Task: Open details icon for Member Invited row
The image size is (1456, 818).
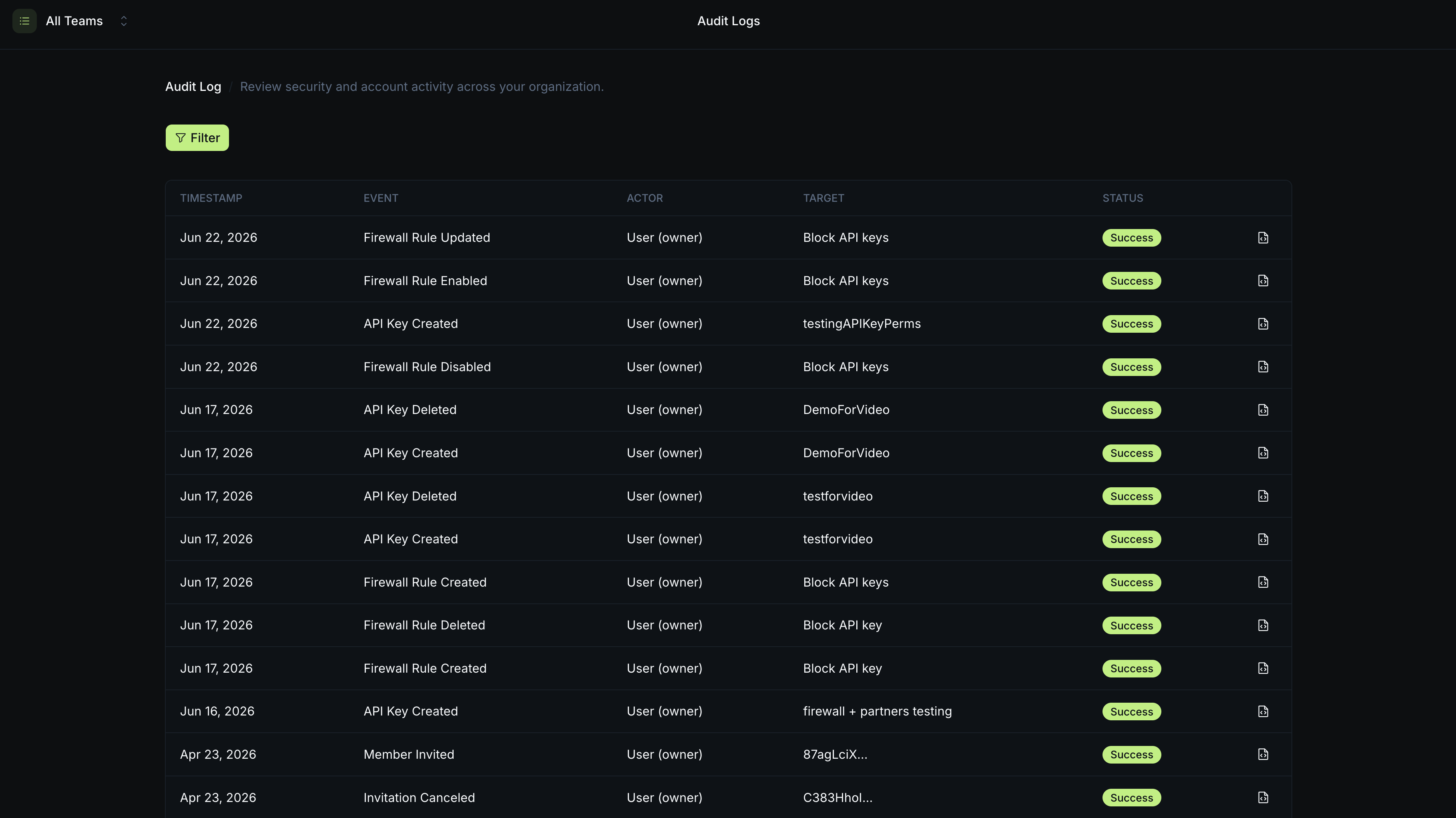Action: (x=1263, y=755)
